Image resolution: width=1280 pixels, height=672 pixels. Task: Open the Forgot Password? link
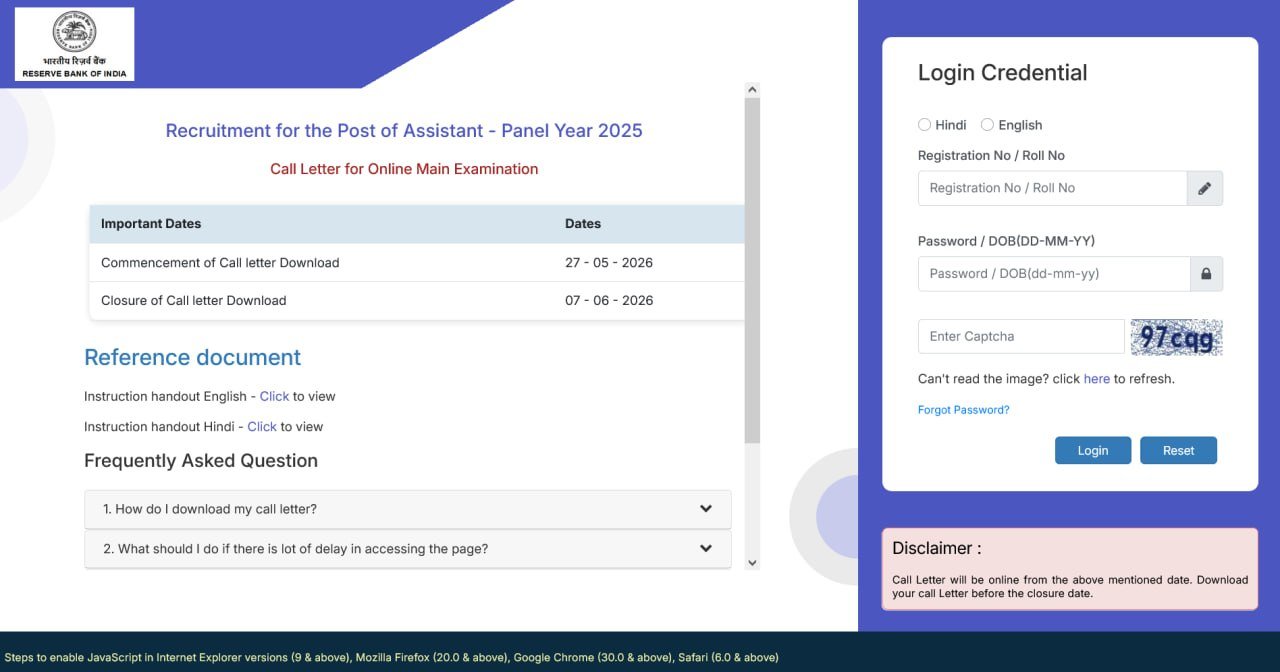[x=963, y=410]
